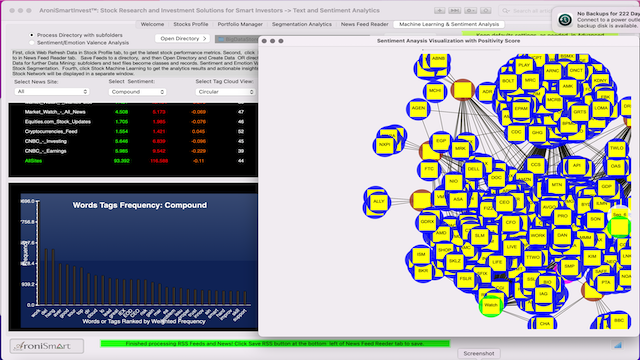The height and width of the screenshot is (360, 640).
Task: Open the Select News Site dropdown
Action: coord(51,91)
